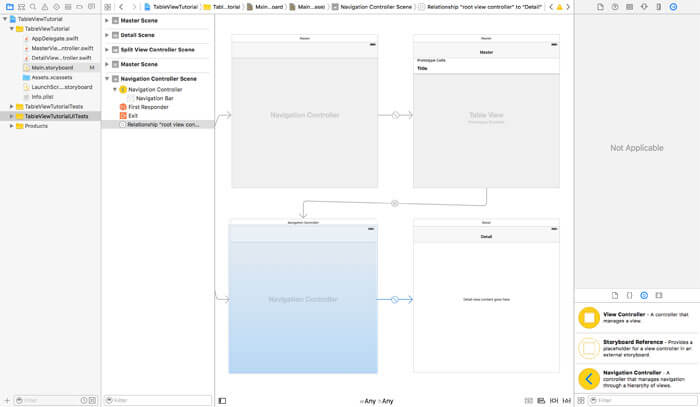Show the Quick Help inspector
Viewport: 700px width, 407px height.
click(615, 7)
